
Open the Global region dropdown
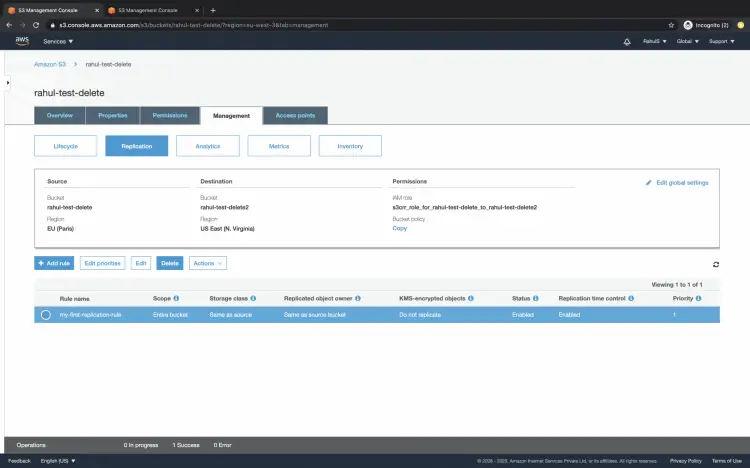[687, 42]
